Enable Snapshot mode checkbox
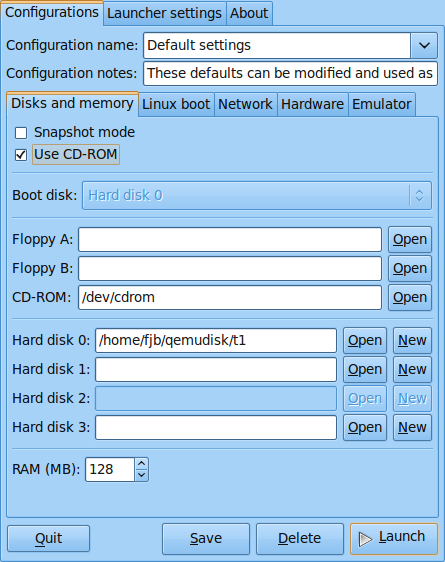This screenshot has height=562, width=445. pos(21,133)
